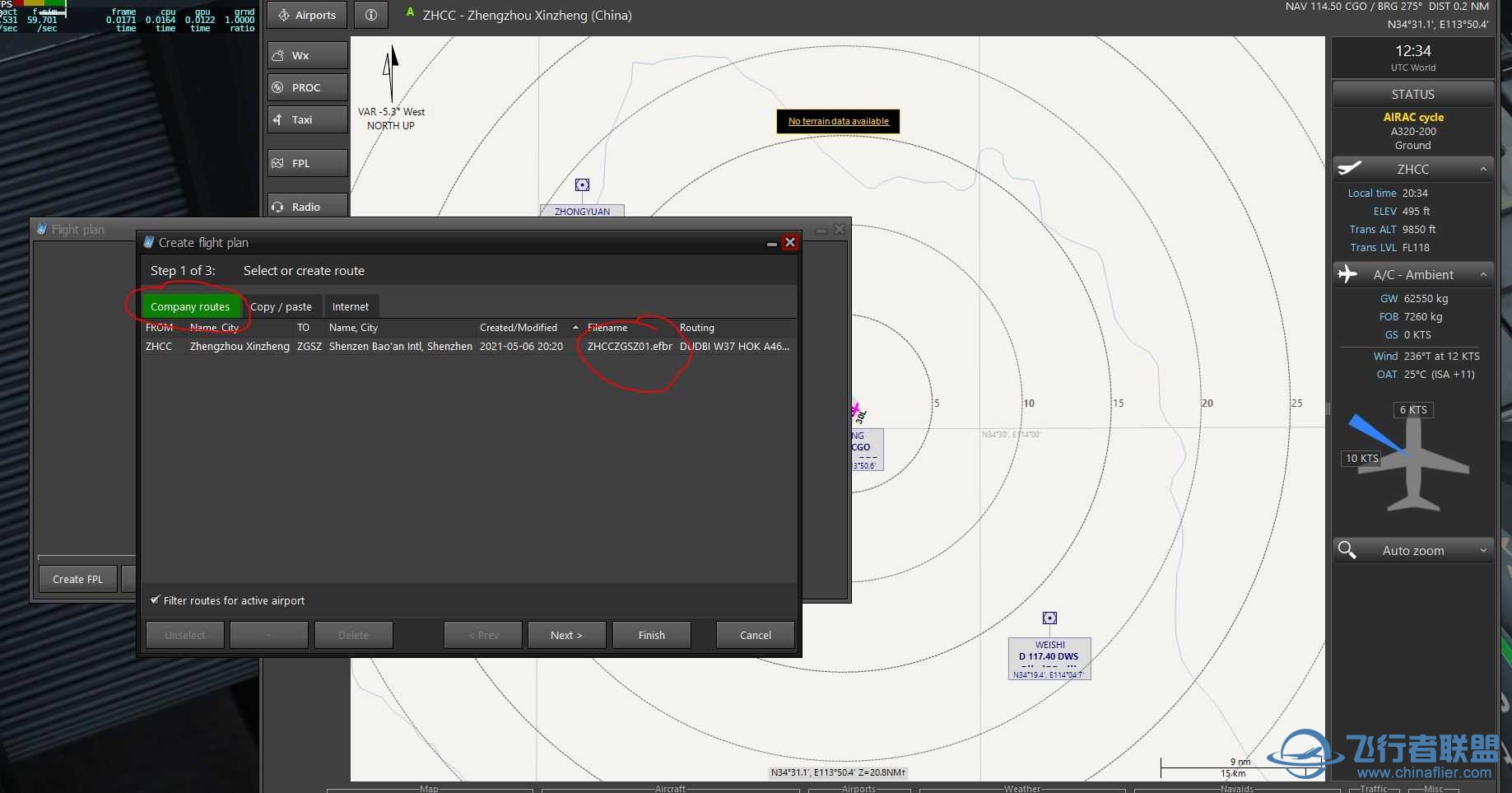Collapse the A/C - Ambient section
The image size is (1512, 793).
[1484, 274]
